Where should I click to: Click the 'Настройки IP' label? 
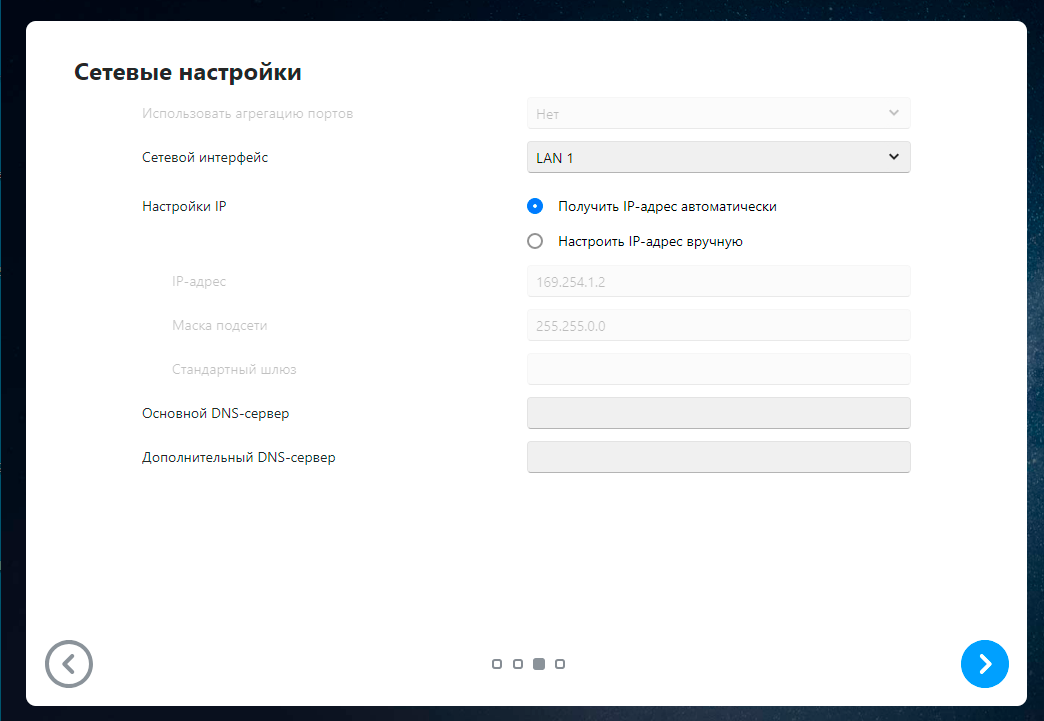184,206
